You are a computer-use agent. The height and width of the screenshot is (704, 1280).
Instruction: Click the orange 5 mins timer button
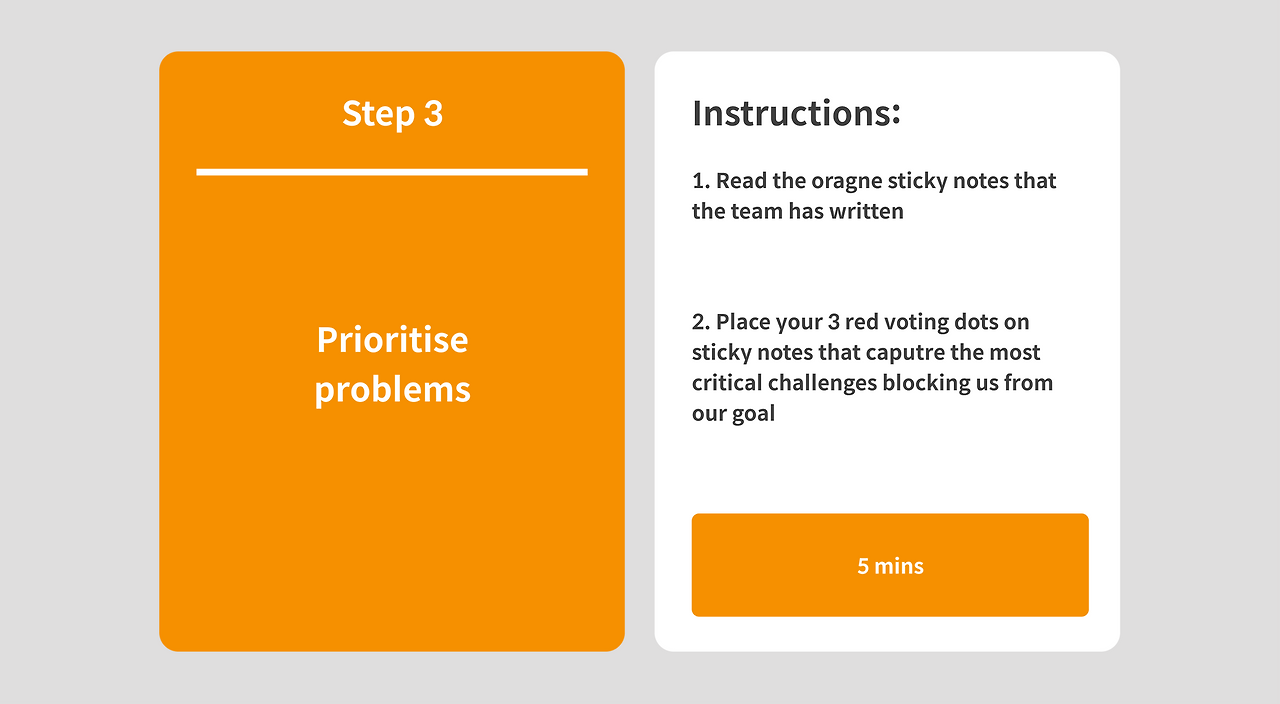pos(890,565)
